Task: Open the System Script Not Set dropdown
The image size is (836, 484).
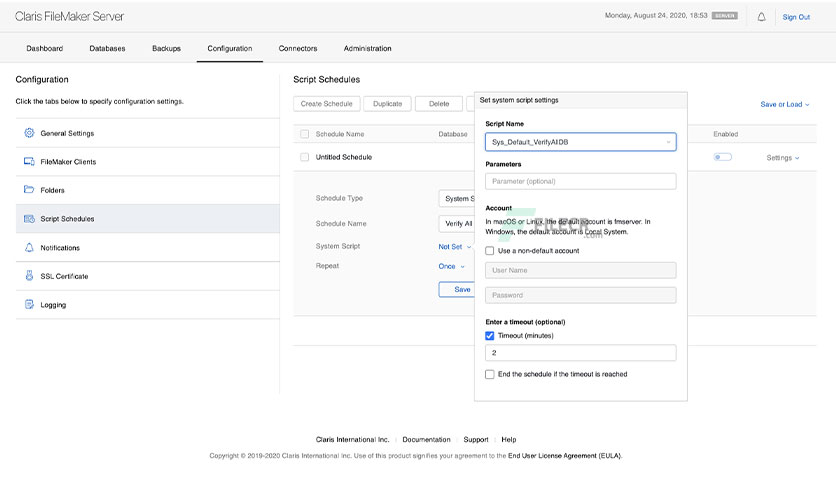Action: [455, 247]
